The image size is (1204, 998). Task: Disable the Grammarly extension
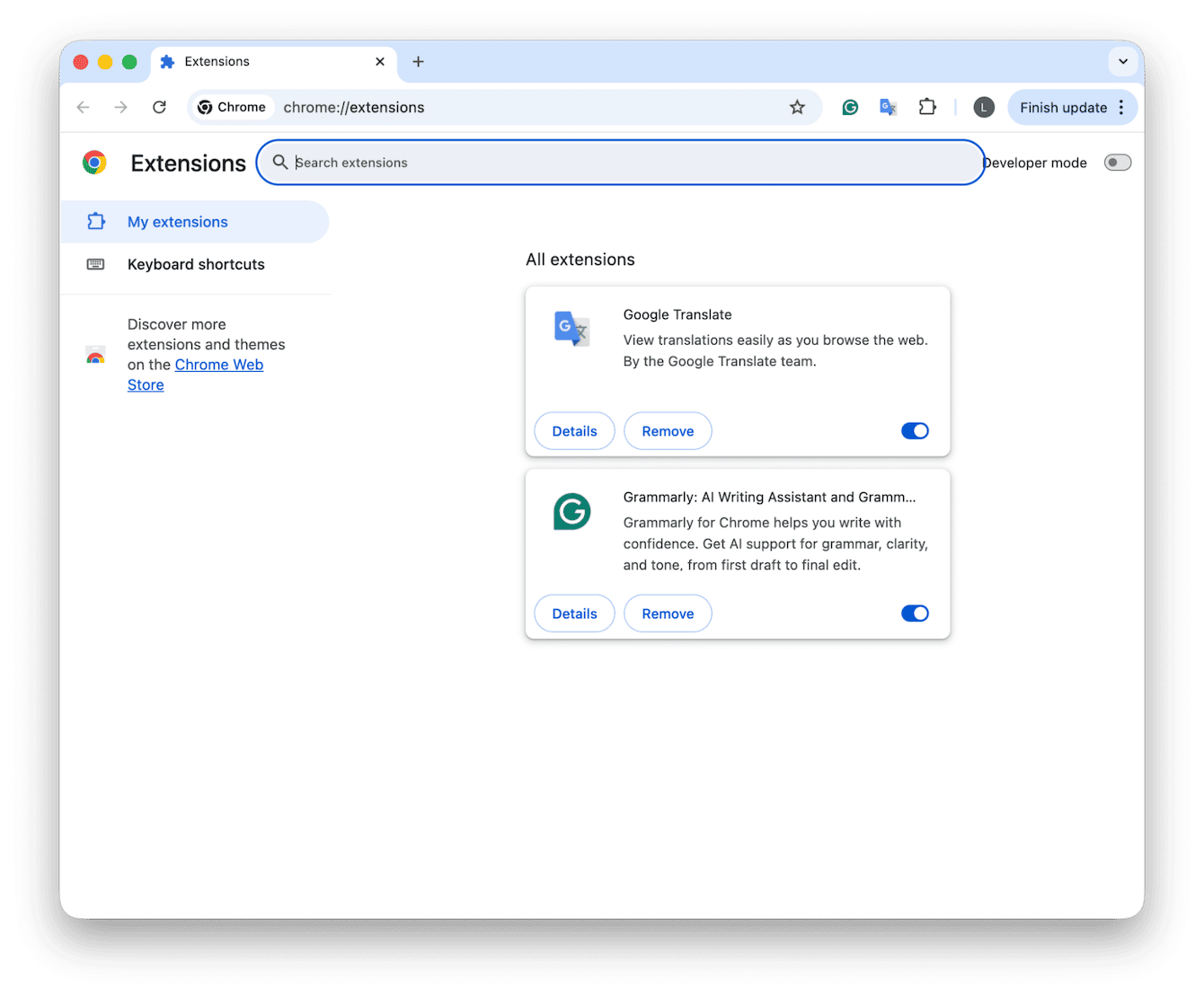[915, 613]
